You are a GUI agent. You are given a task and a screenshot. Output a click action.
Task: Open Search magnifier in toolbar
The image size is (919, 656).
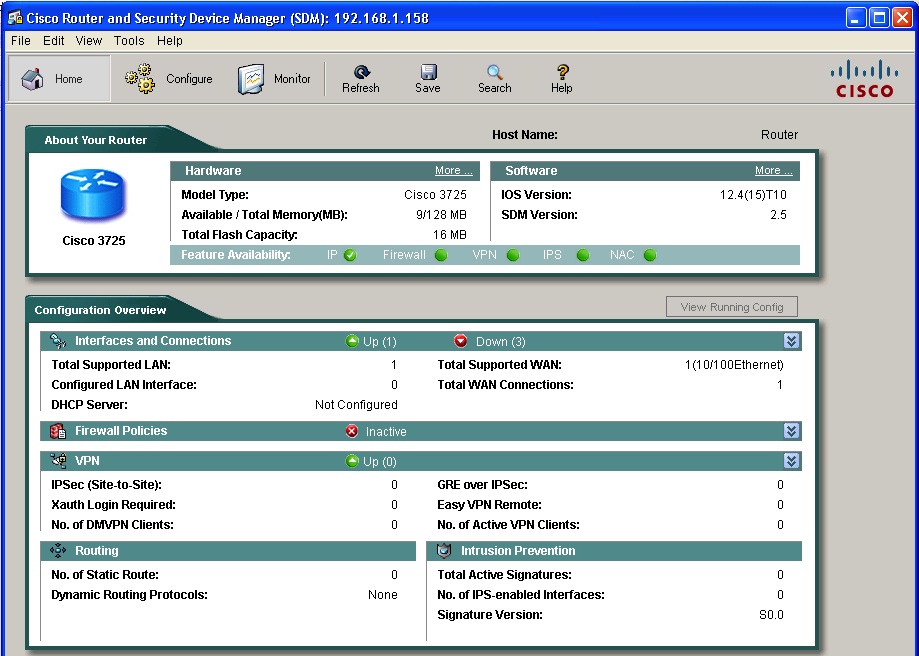click(494, 72)
